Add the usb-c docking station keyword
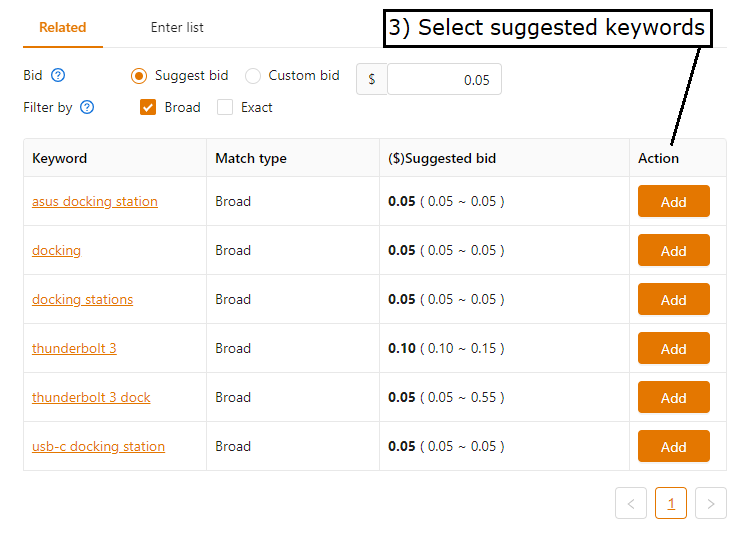The height and width of the screenshot is (542, 749). tap(674, 446)
